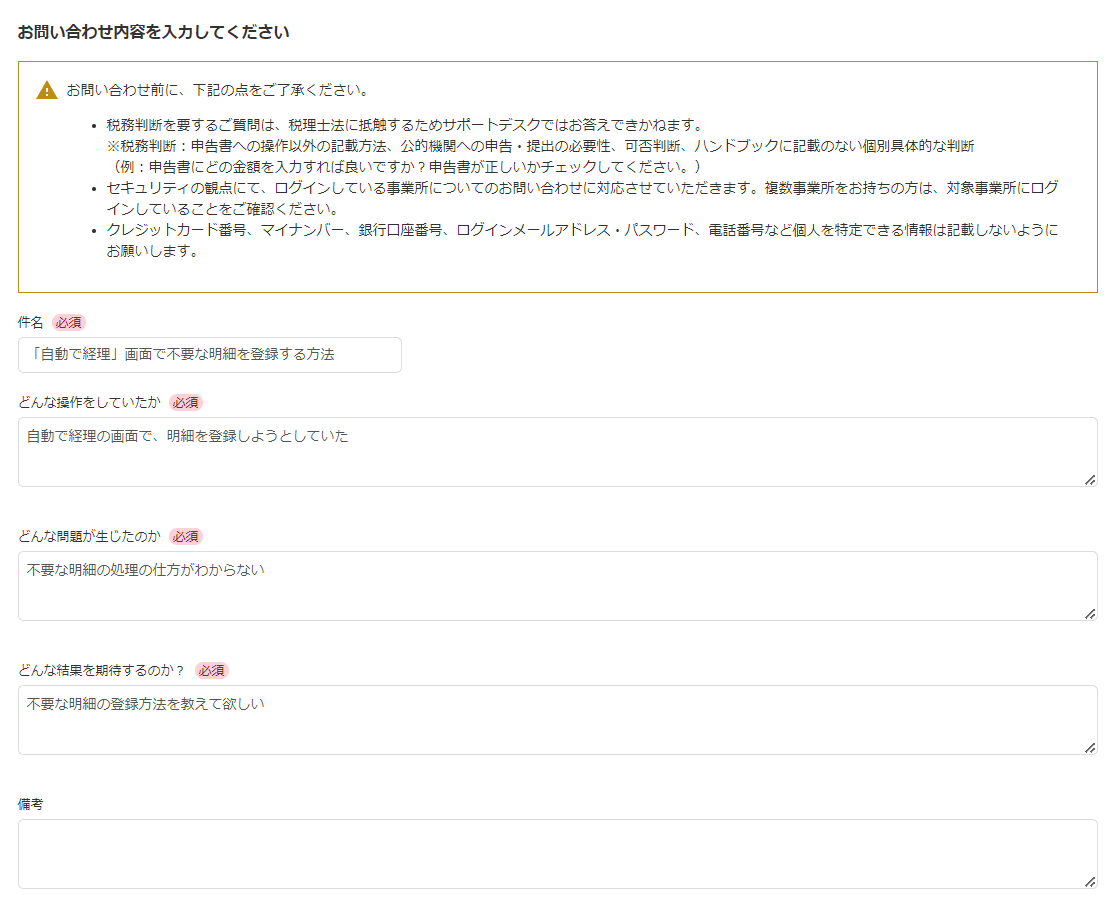The width and height of the screenshot is (1112, 905).
Task: Click the yellow warning triangle icon
Action: pos(47,90)
